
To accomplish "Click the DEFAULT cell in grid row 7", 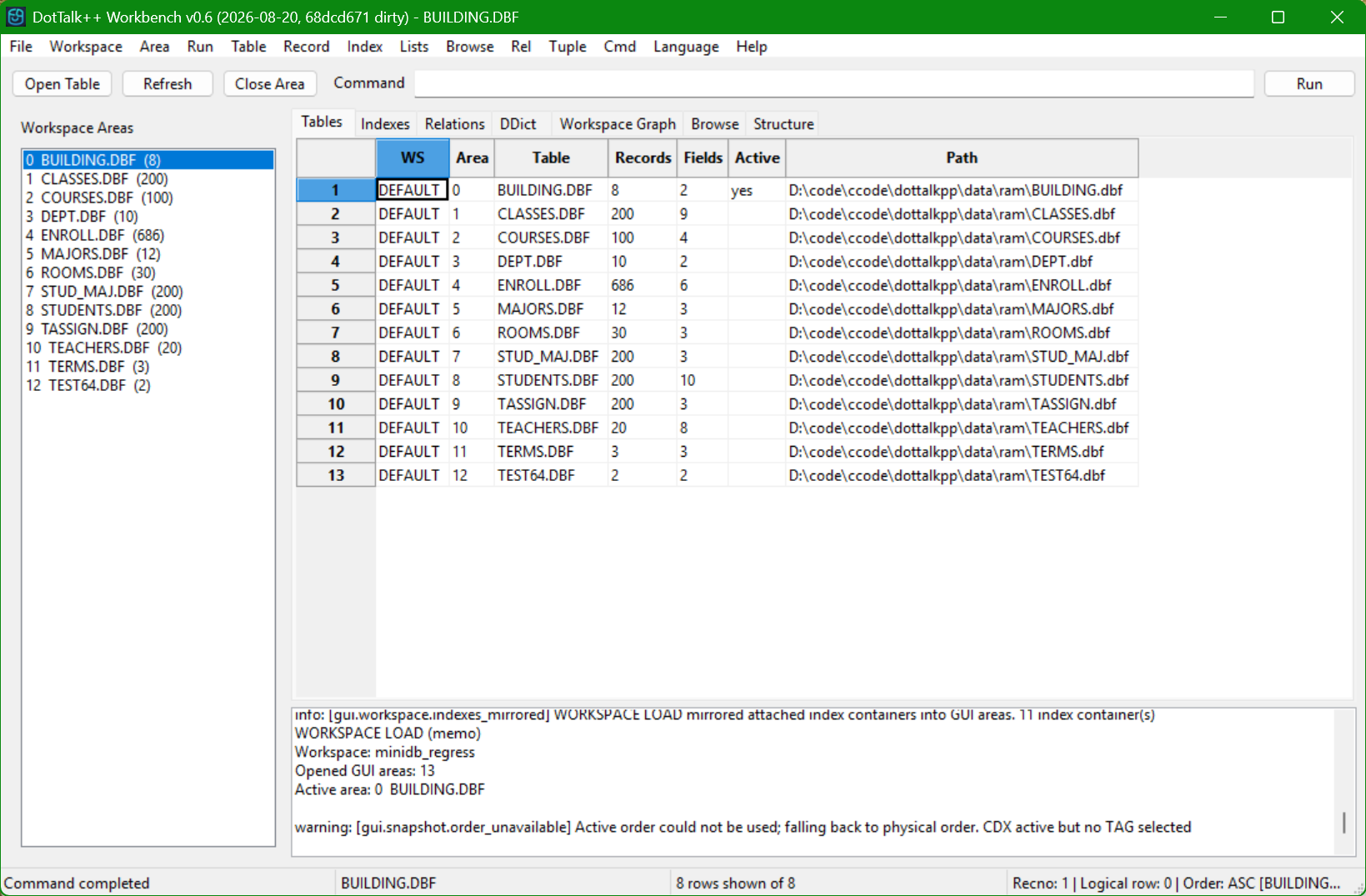I will tap(413, 333).
